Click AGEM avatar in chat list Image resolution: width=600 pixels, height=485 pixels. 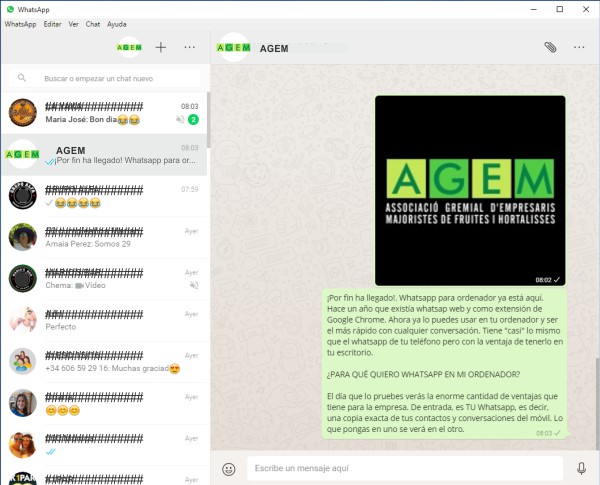[x=23, y=155]
